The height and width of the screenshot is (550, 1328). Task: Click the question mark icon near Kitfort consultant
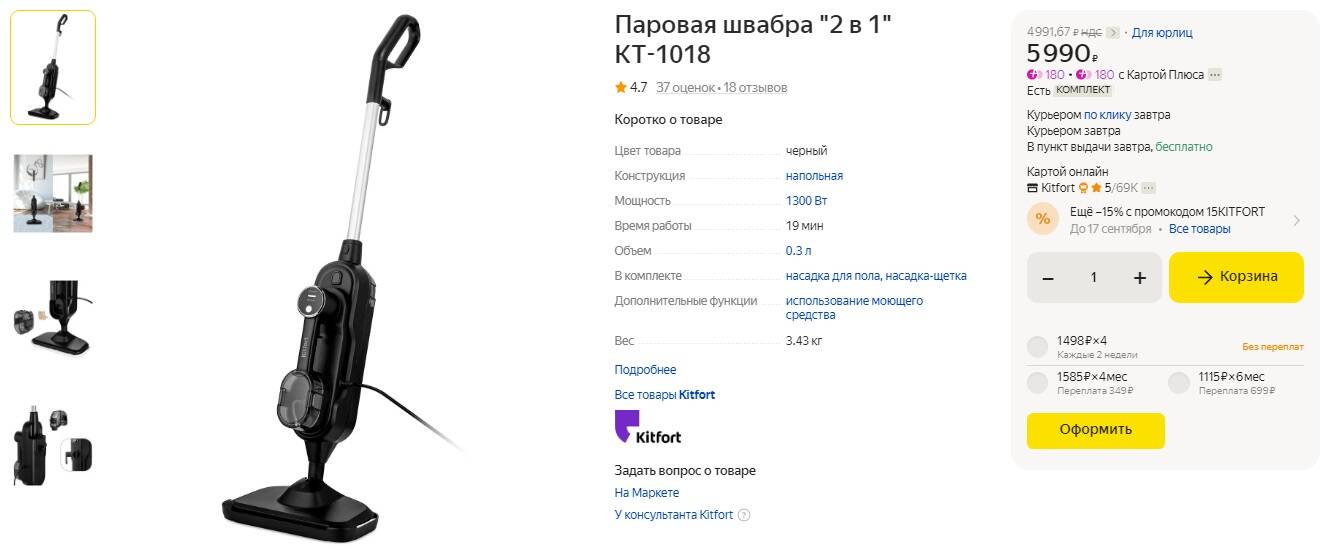click(x=744, y=515)
